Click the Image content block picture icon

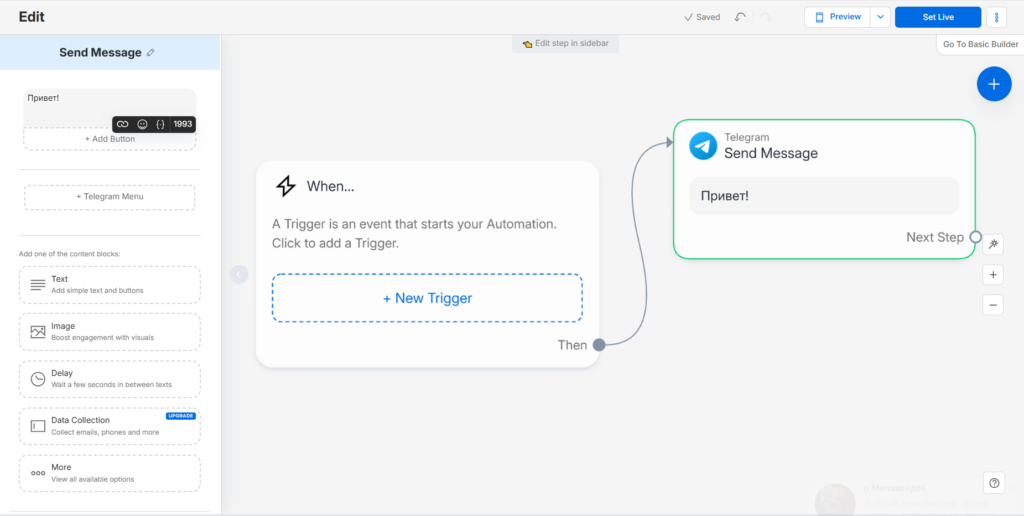(38, 331)
